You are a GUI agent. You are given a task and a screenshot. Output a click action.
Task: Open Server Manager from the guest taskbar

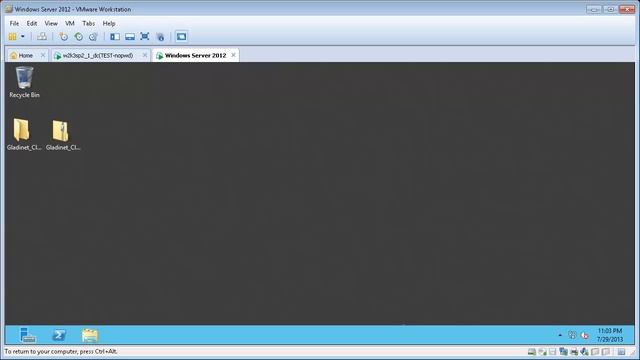tap(28, 335)
